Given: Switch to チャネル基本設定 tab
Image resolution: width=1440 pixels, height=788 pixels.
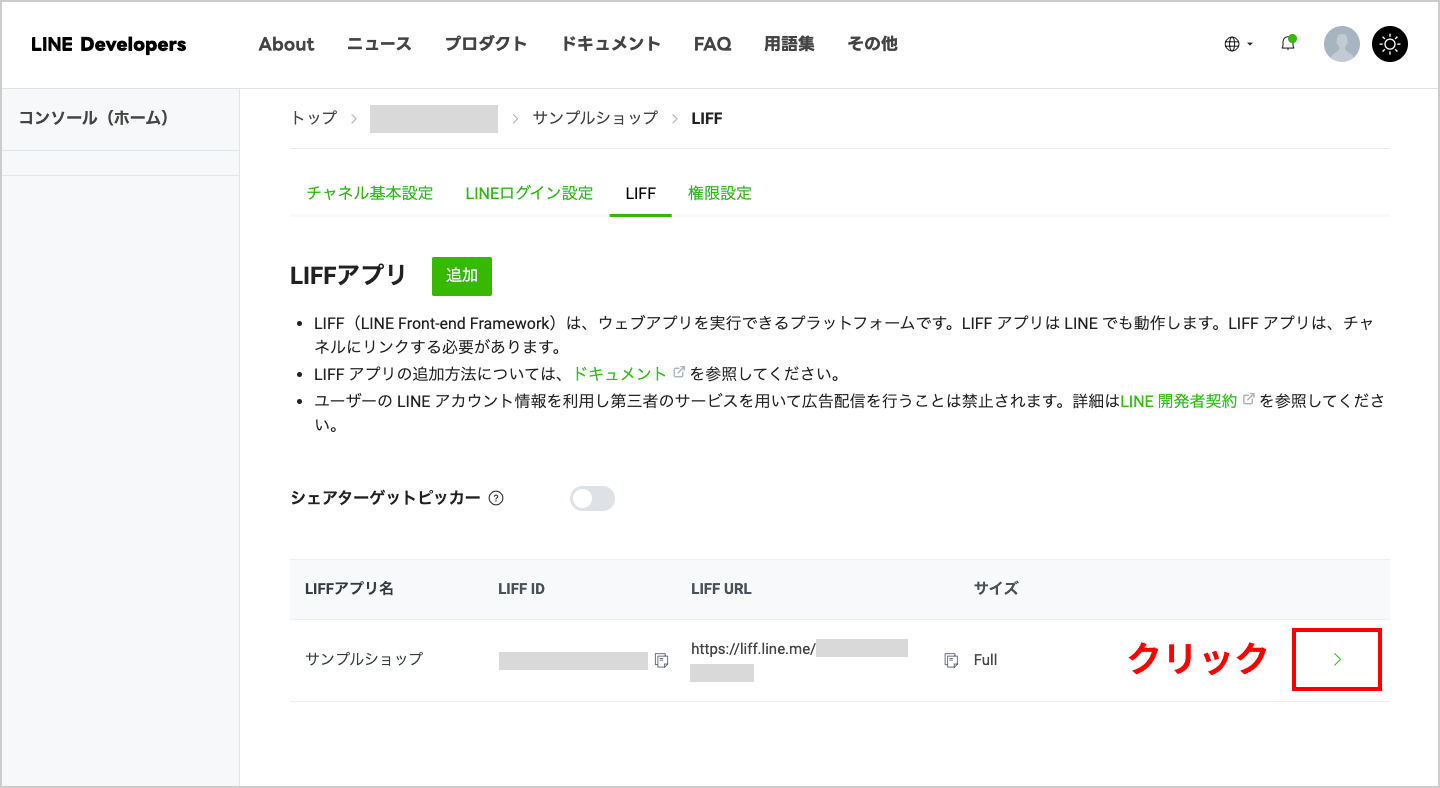Looking at the screenshot, I should pyautogui.click(x=370, y=193).
